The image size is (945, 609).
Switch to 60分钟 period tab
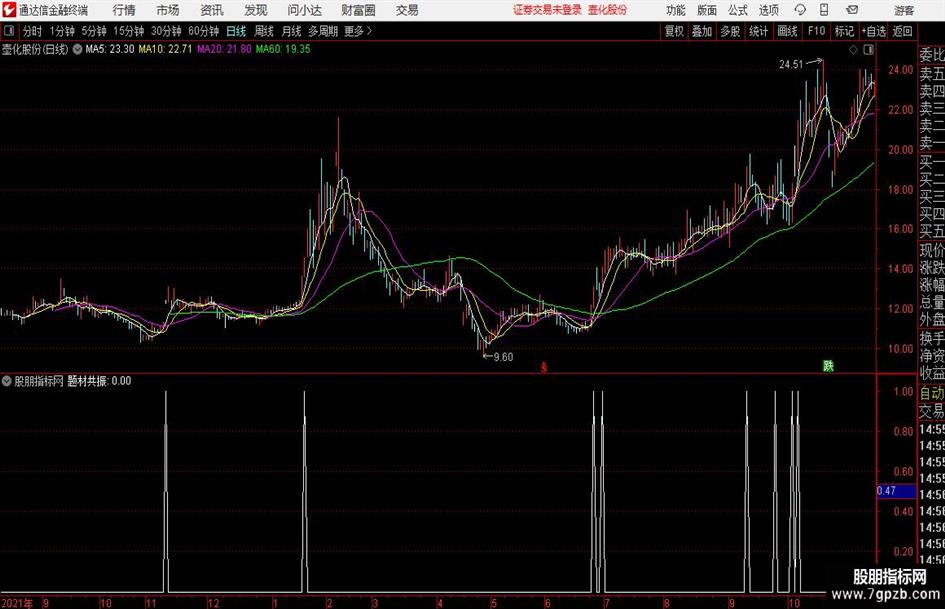coord(203,31)
